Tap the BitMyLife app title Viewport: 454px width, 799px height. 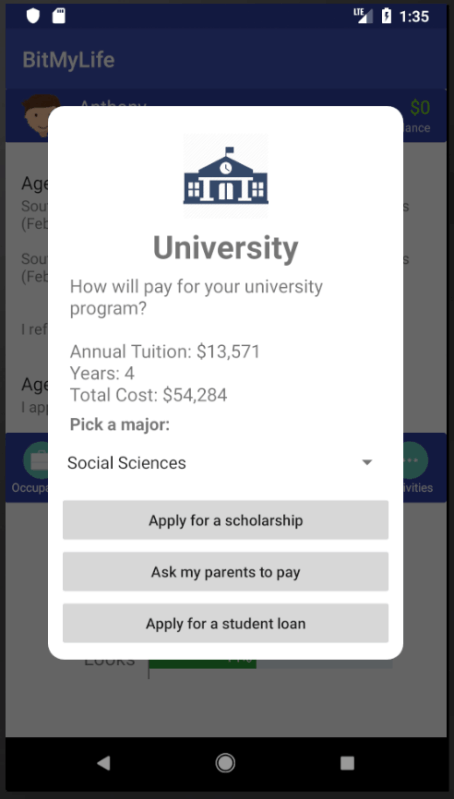click(x=68, y=60)
